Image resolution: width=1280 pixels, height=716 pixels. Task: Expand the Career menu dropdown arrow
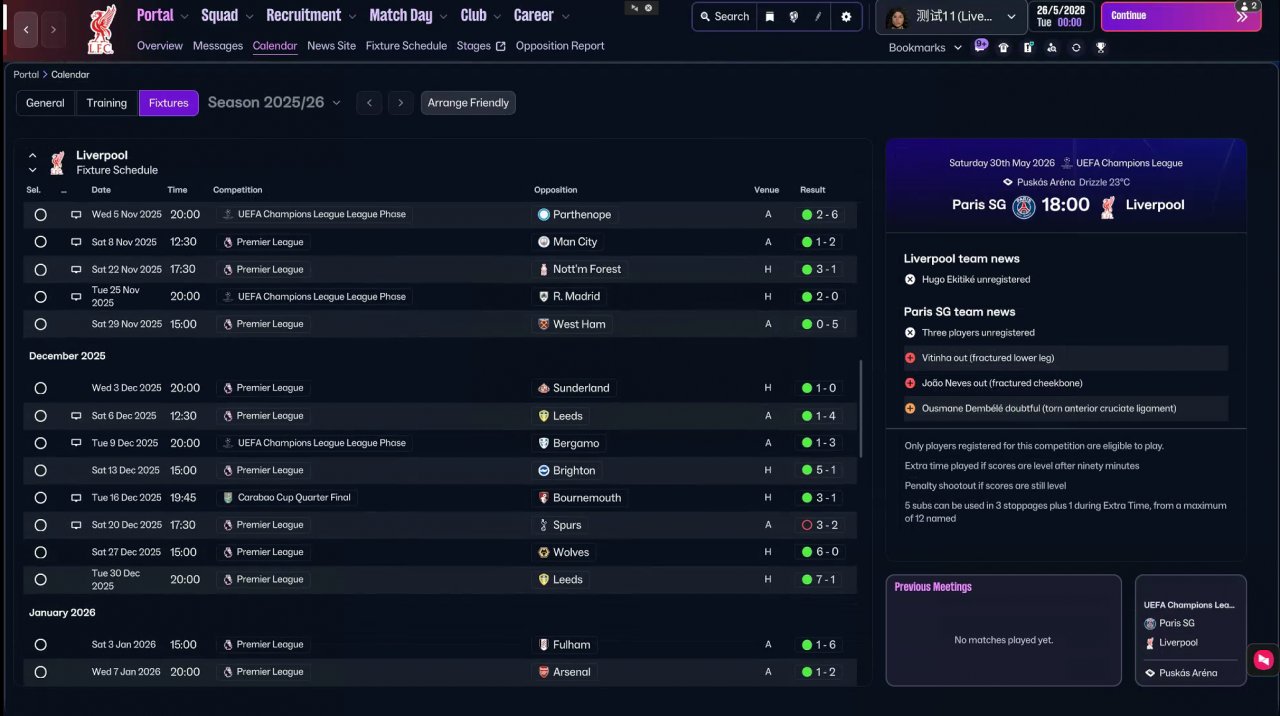coord(565,17)
